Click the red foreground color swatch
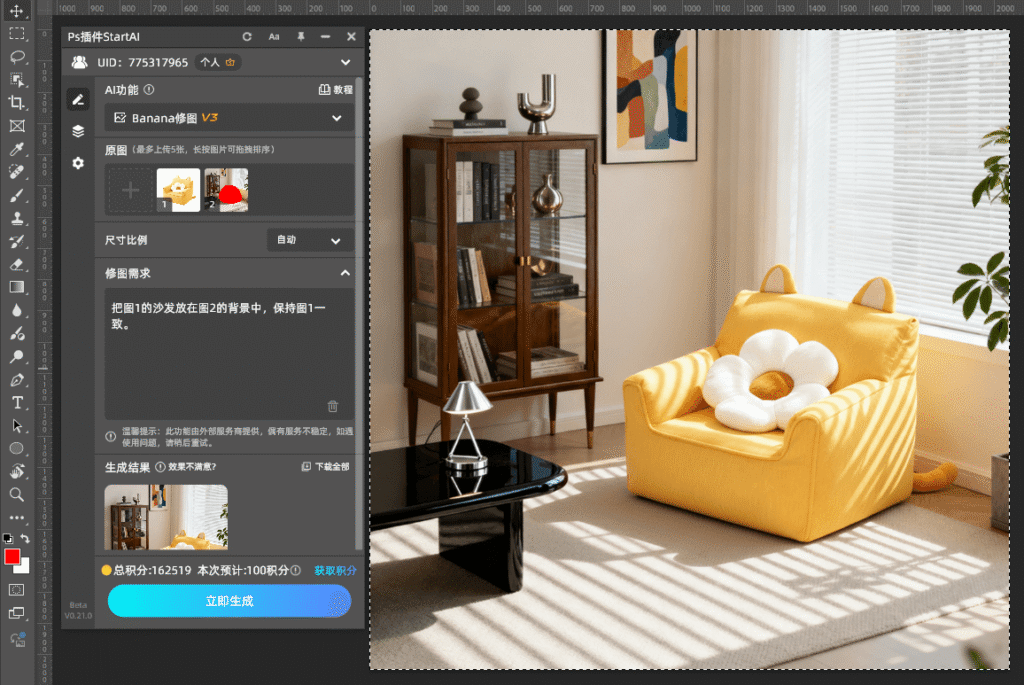The image size is (1024, 685). [x=12, y=557]
